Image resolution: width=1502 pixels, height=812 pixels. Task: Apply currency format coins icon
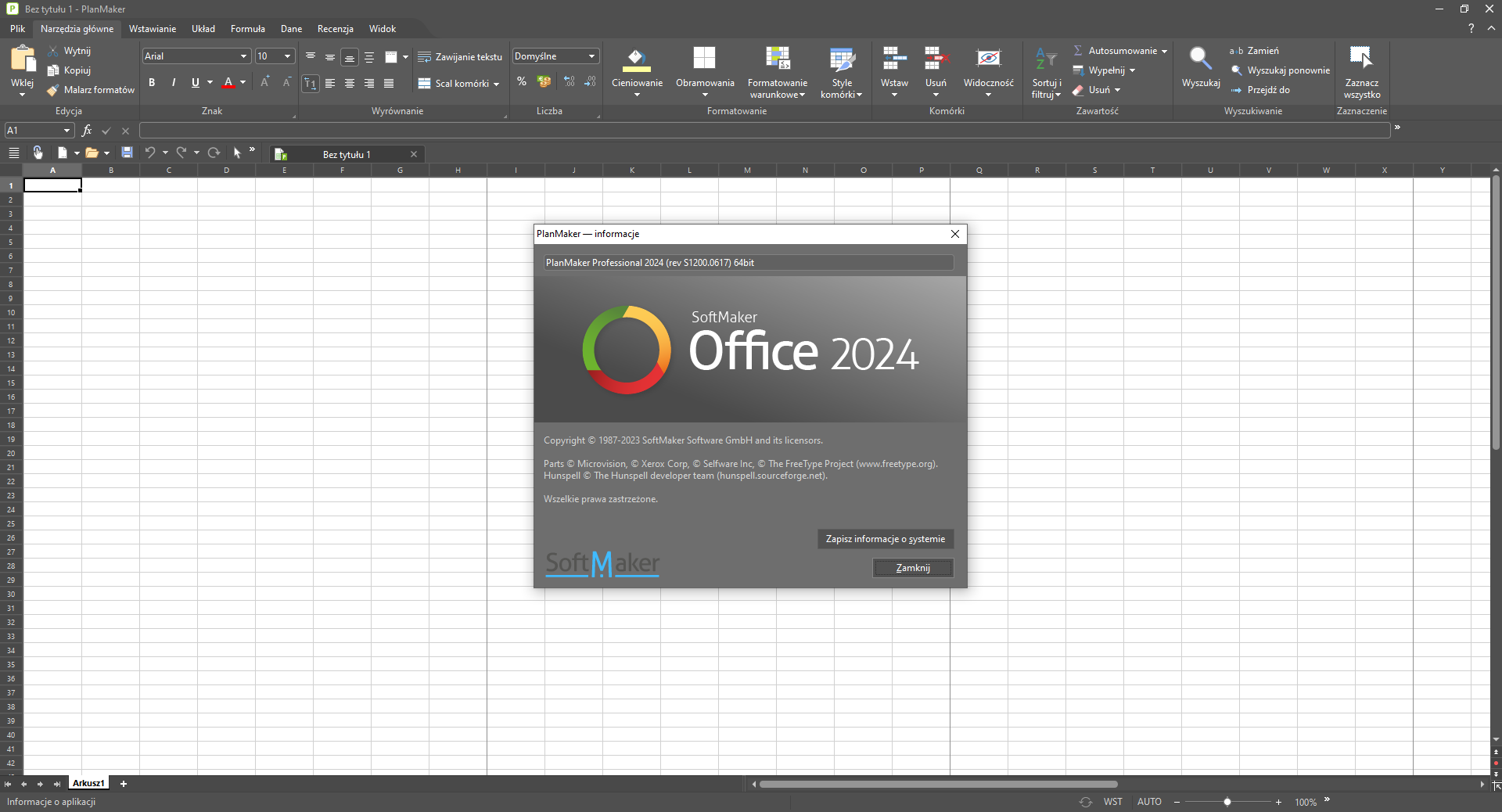[x=544, y=81]
